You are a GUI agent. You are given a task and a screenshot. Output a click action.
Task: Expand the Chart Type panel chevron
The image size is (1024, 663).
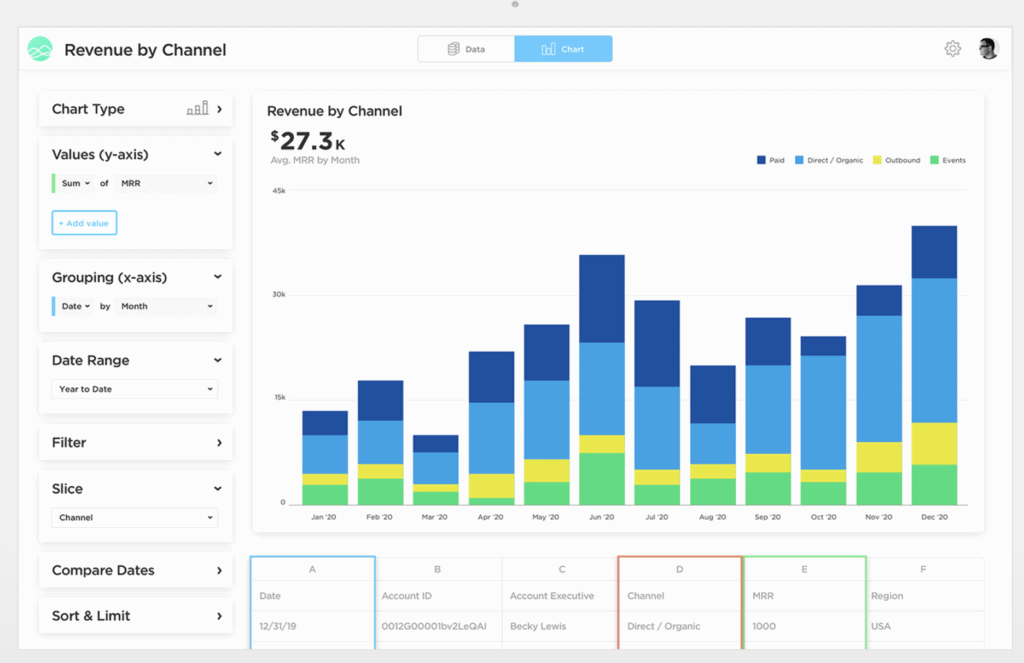click(x=219, y=109)
